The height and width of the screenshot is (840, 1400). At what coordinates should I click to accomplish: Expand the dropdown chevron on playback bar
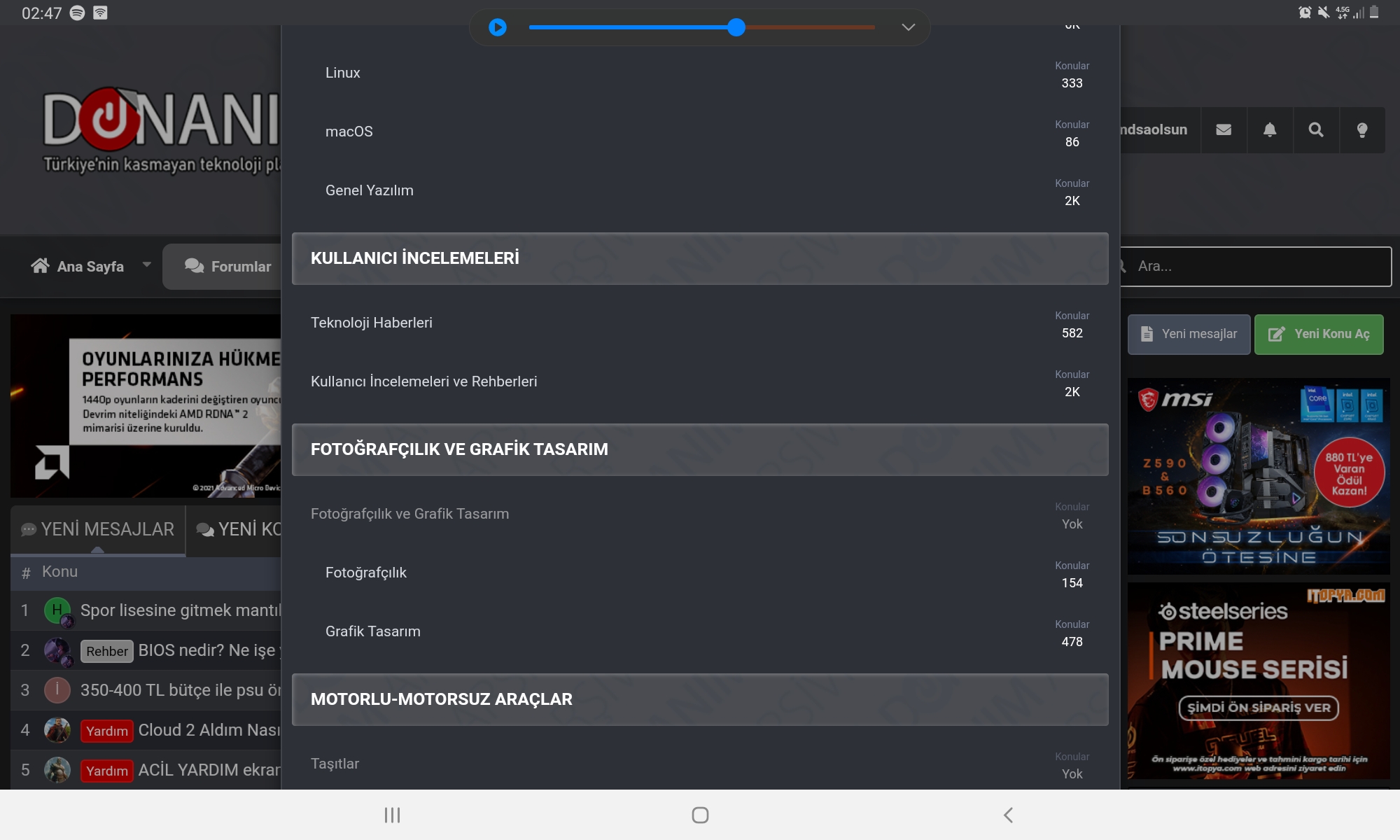pyautogui.click(x=907, y=27)
